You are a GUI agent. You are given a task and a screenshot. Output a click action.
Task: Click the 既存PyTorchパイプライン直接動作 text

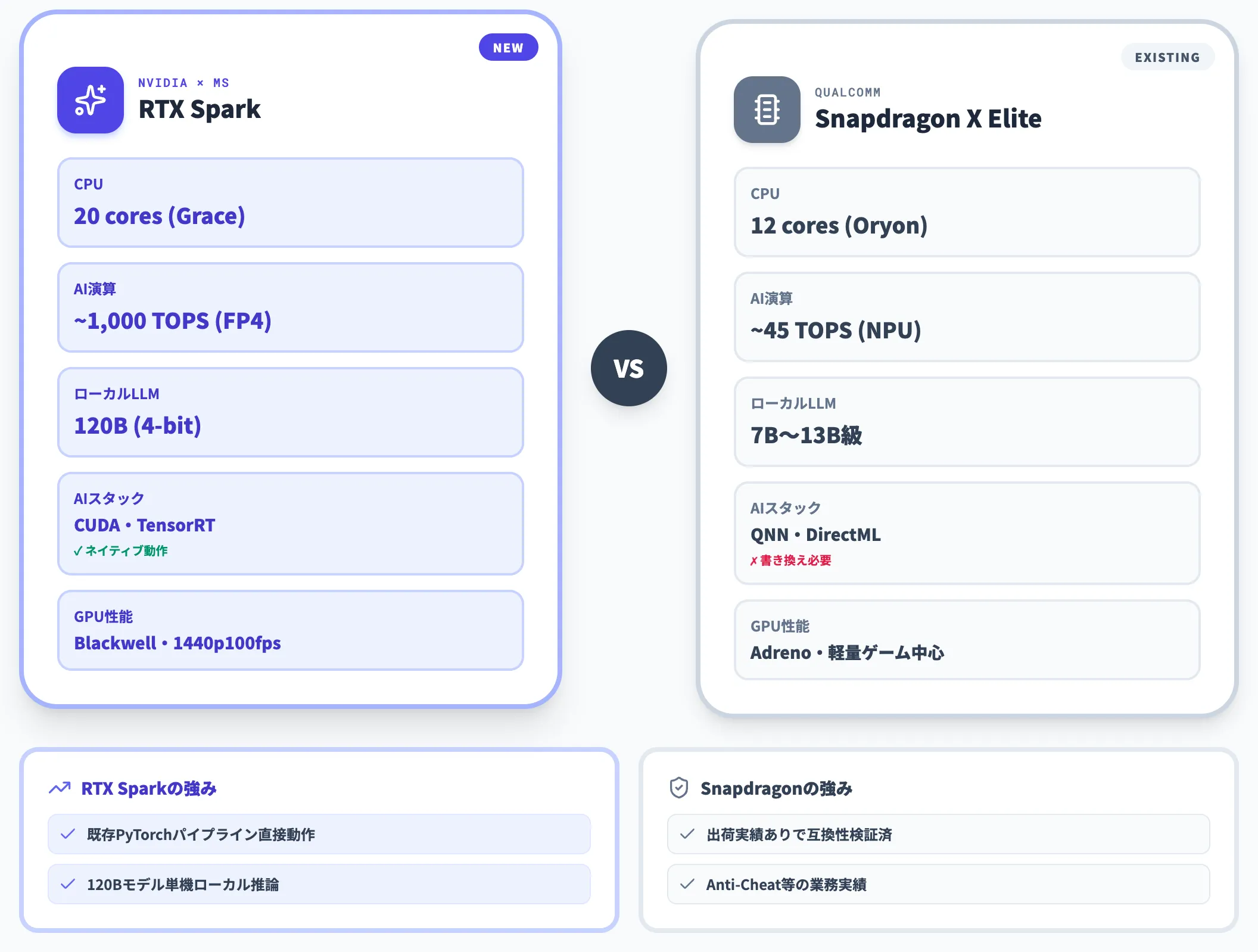(201, 834)
